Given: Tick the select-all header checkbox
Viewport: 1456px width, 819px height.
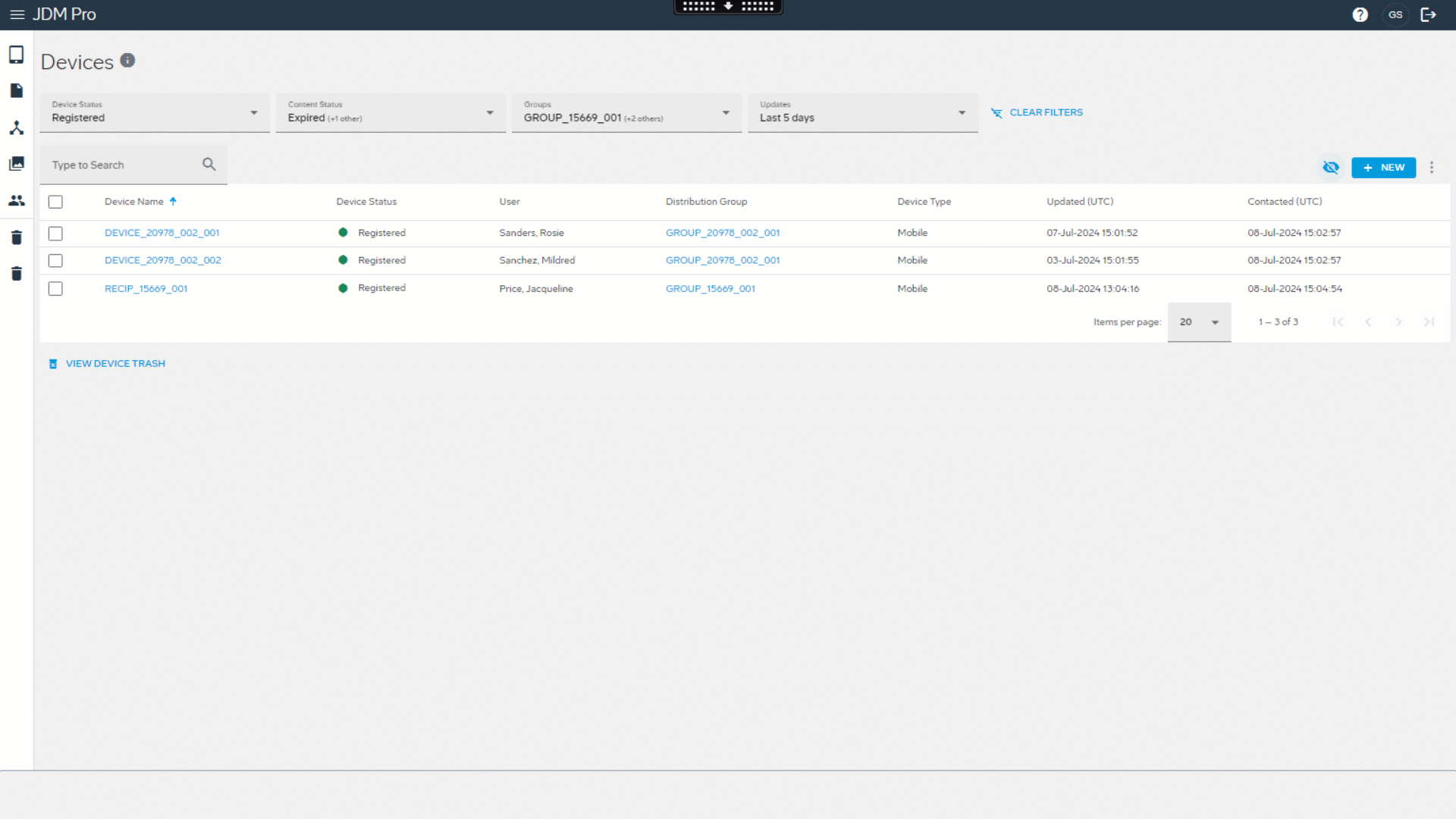Looking at the screenshot, I should pos(55,202).
